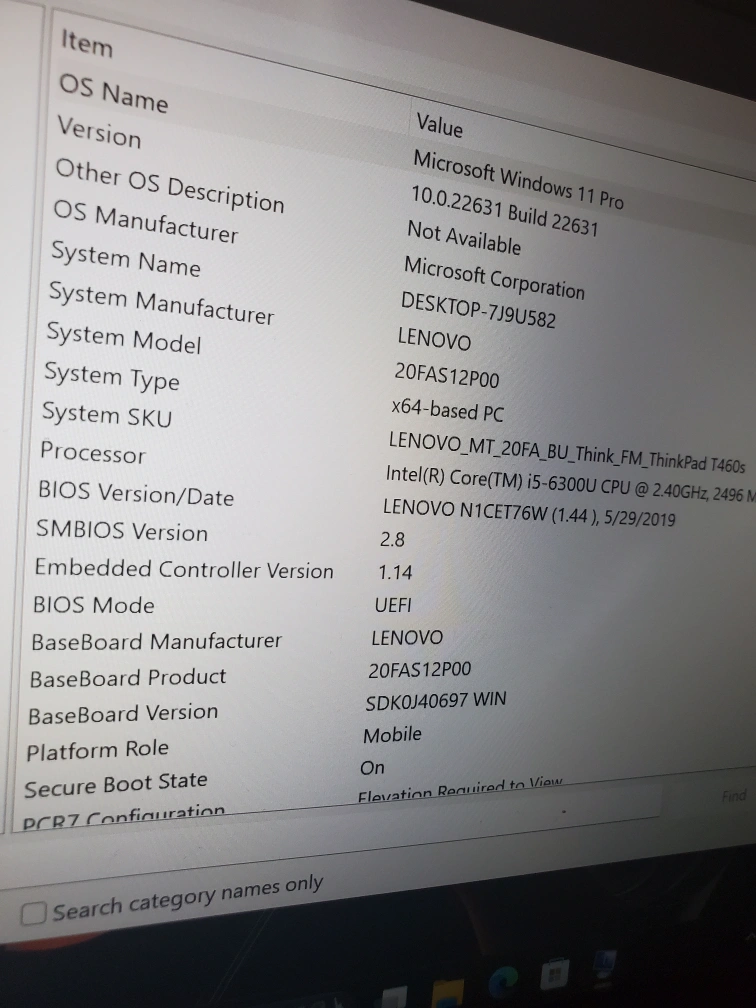Click the System SKU entry

[106, 413]
